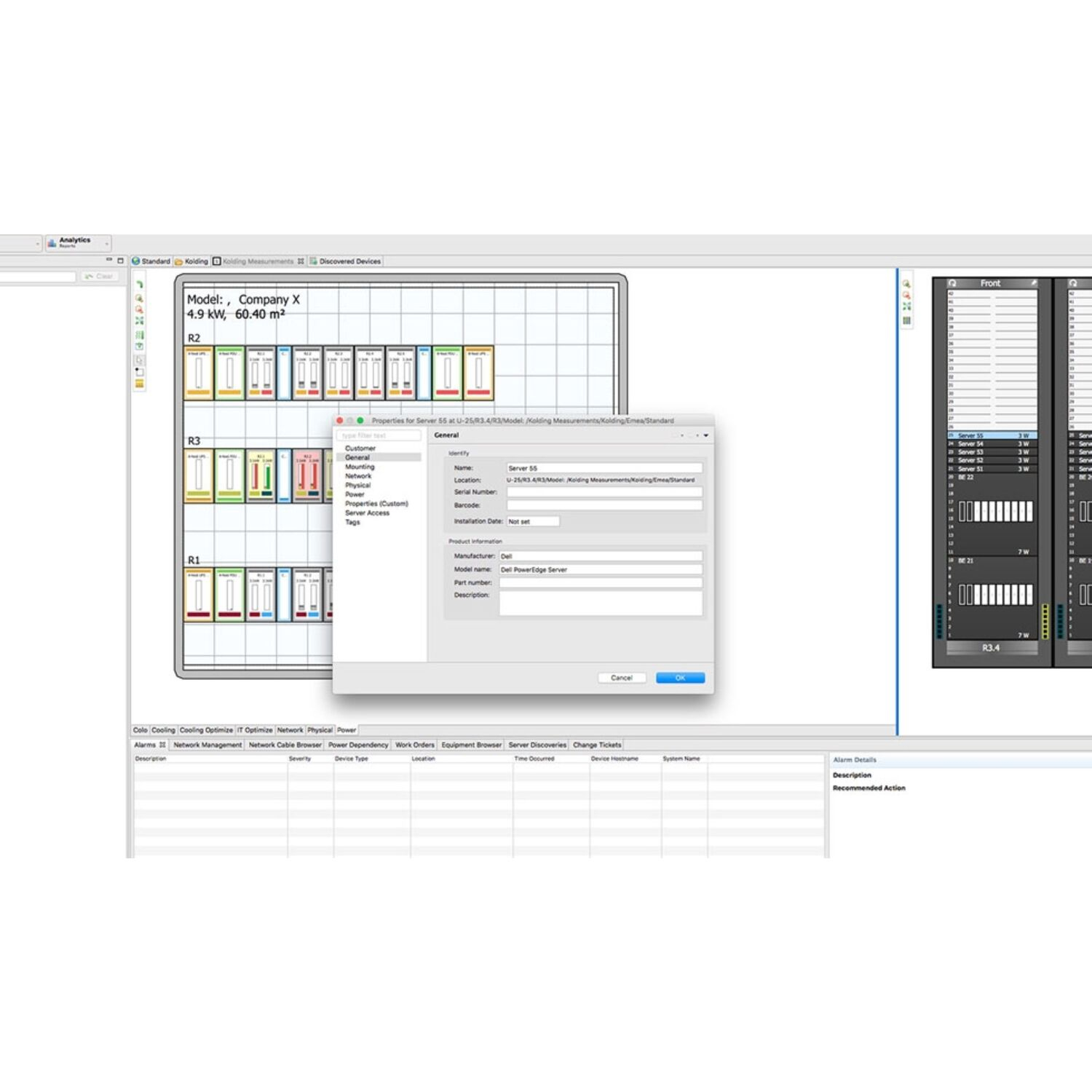Click the Barcode input field
Viewport: 1092px width, 1092px height.
pyautogui.click(x=604, y=505)
